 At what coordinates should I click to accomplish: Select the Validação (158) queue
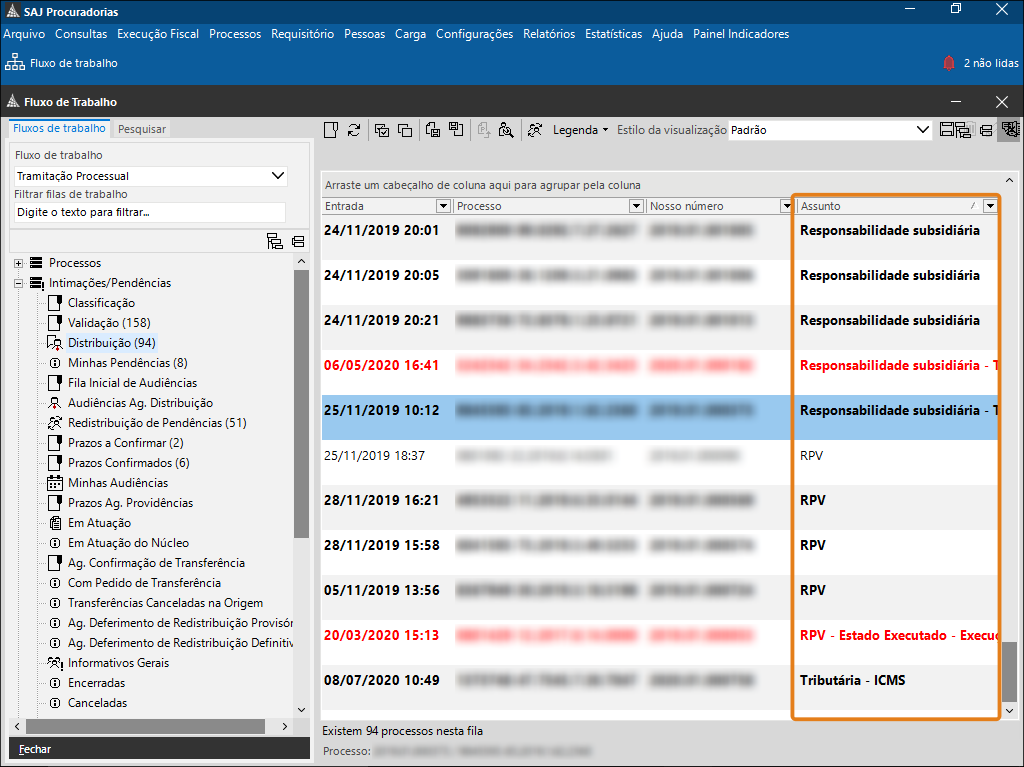(x=108, y=323)
